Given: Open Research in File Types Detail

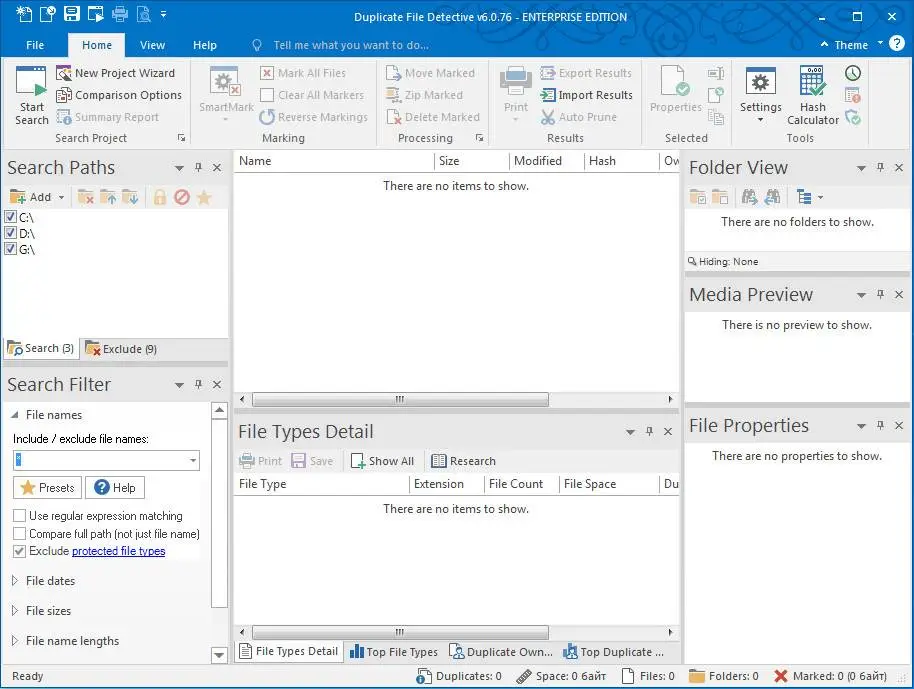Looking at the screenshot, I should click(463, 461).
